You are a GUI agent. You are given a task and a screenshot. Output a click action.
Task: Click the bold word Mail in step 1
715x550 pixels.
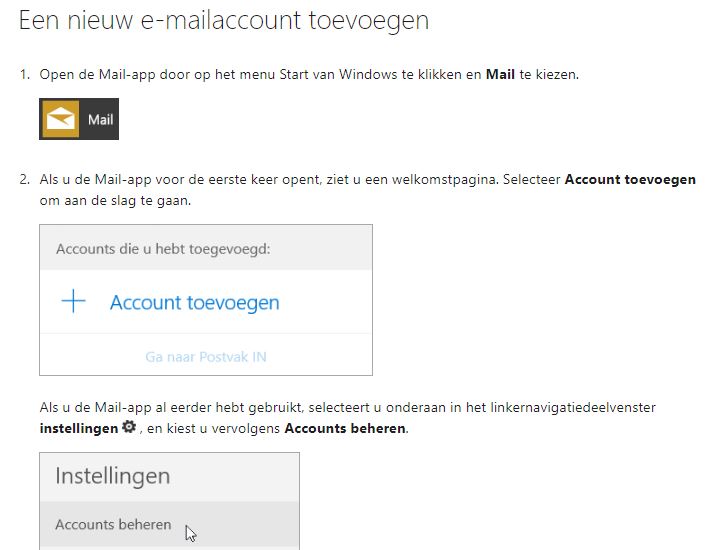500,74
